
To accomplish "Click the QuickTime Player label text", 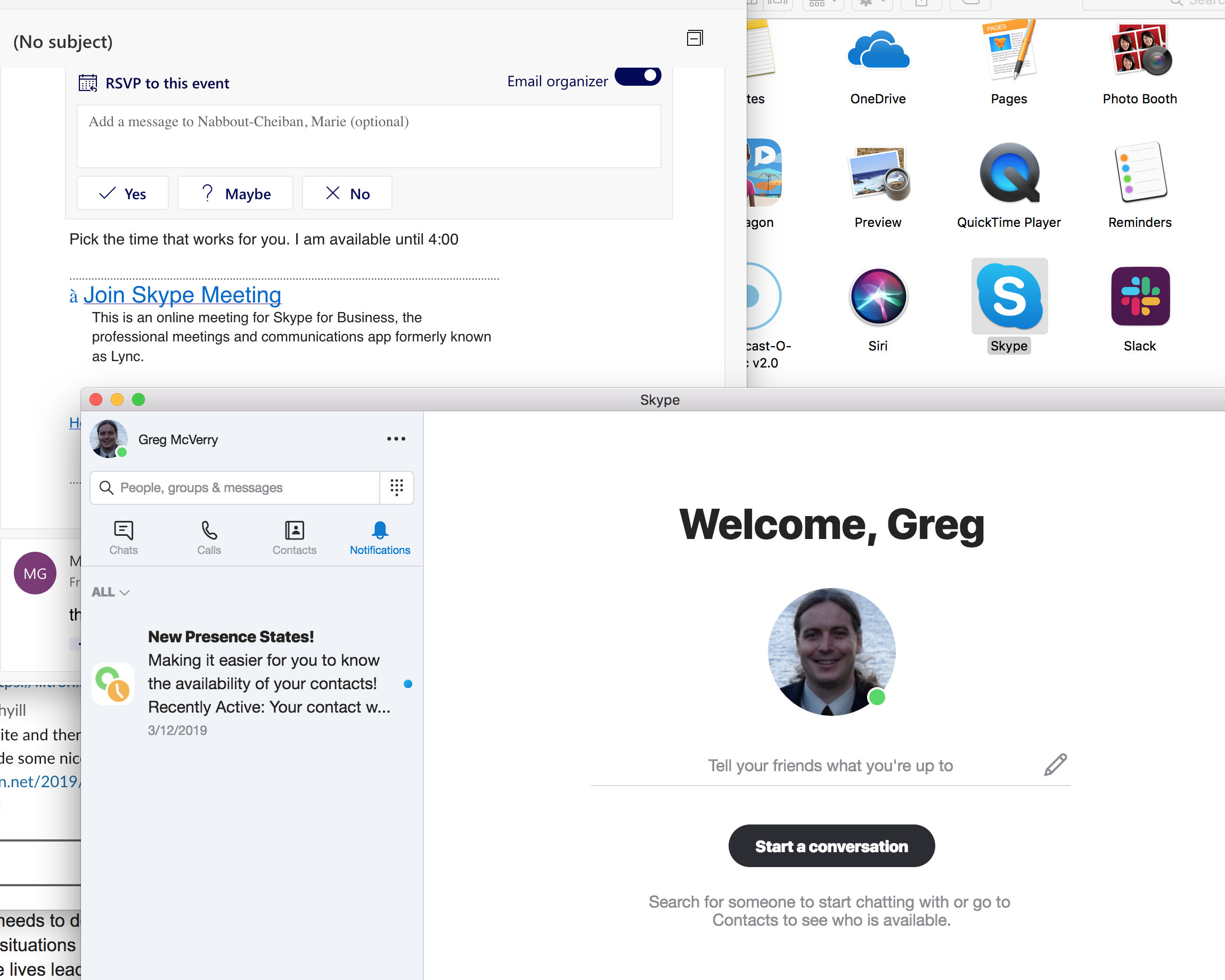I will click(1009, 222).
